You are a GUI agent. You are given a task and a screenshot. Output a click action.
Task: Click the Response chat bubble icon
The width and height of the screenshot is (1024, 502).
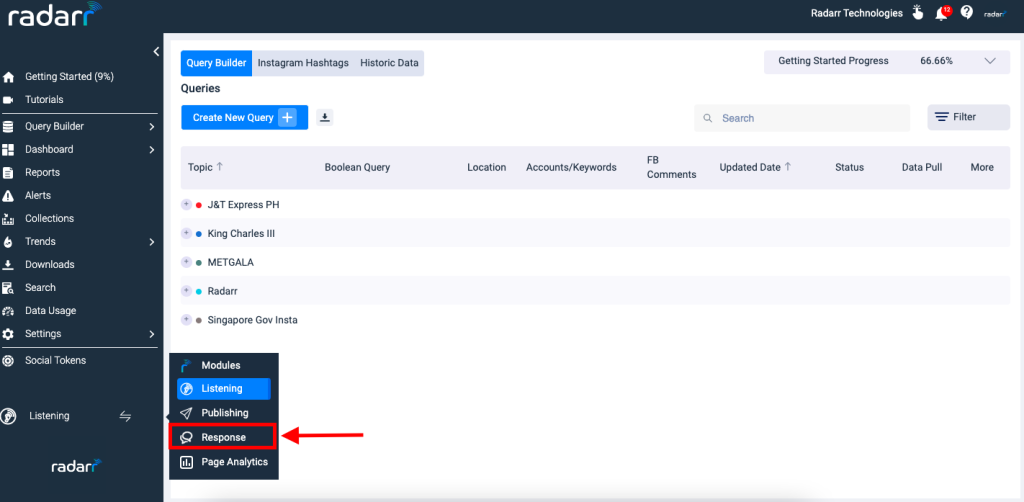187,438
